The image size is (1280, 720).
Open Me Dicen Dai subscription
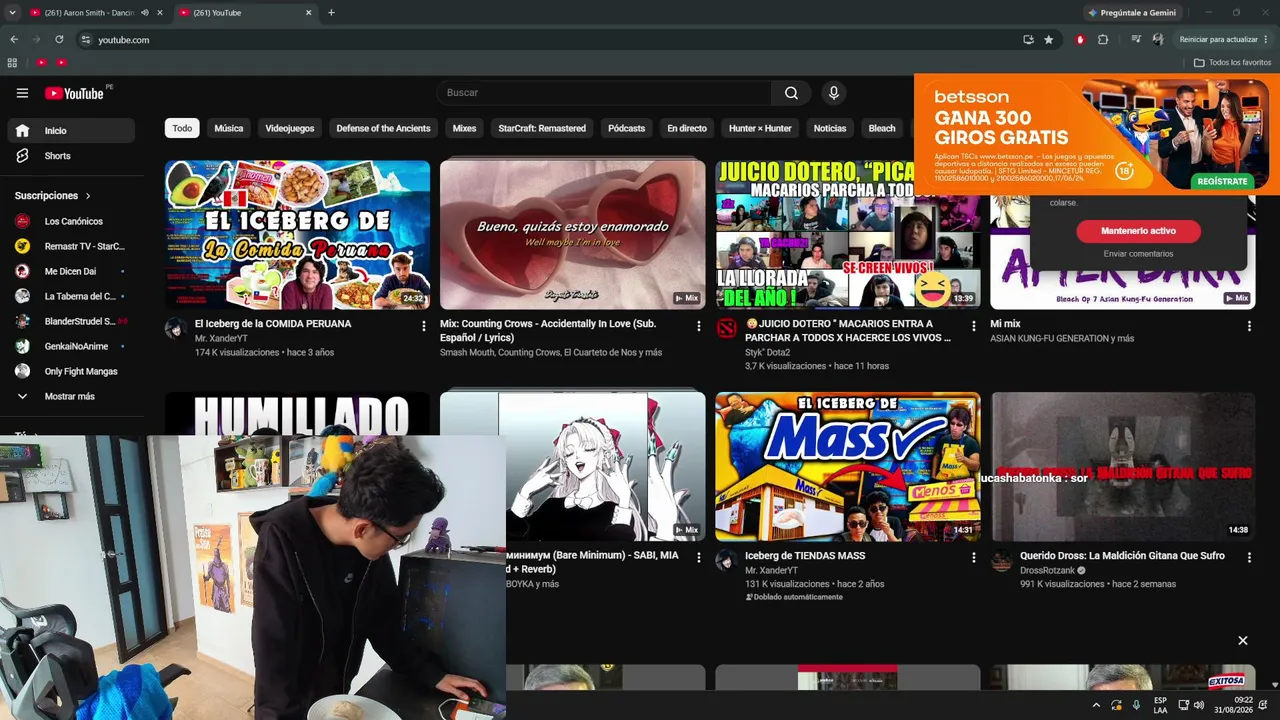(x=71, y=271)
